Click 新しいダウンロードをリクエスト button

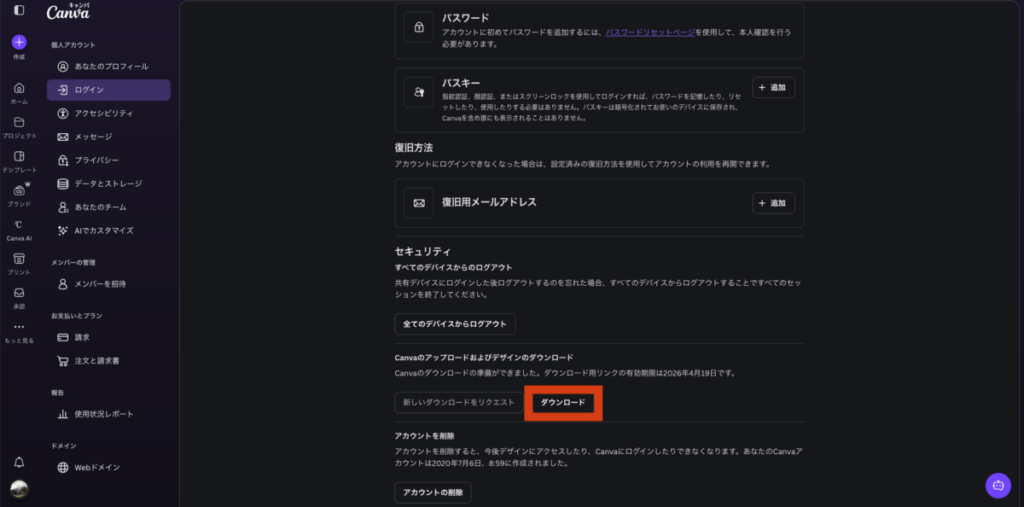(x=458, y=402)
